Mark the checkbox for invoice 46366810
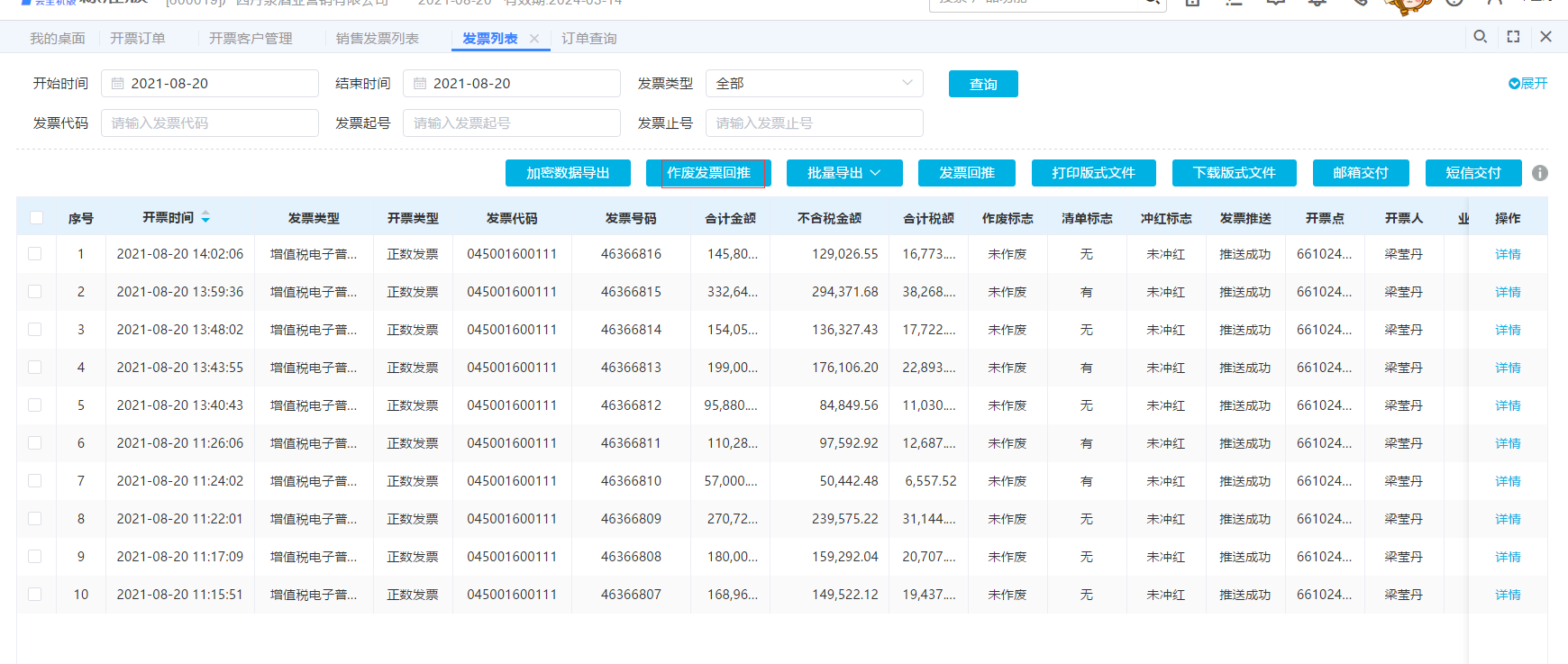This screenshot has height=664, width=1568. point(35,481)
